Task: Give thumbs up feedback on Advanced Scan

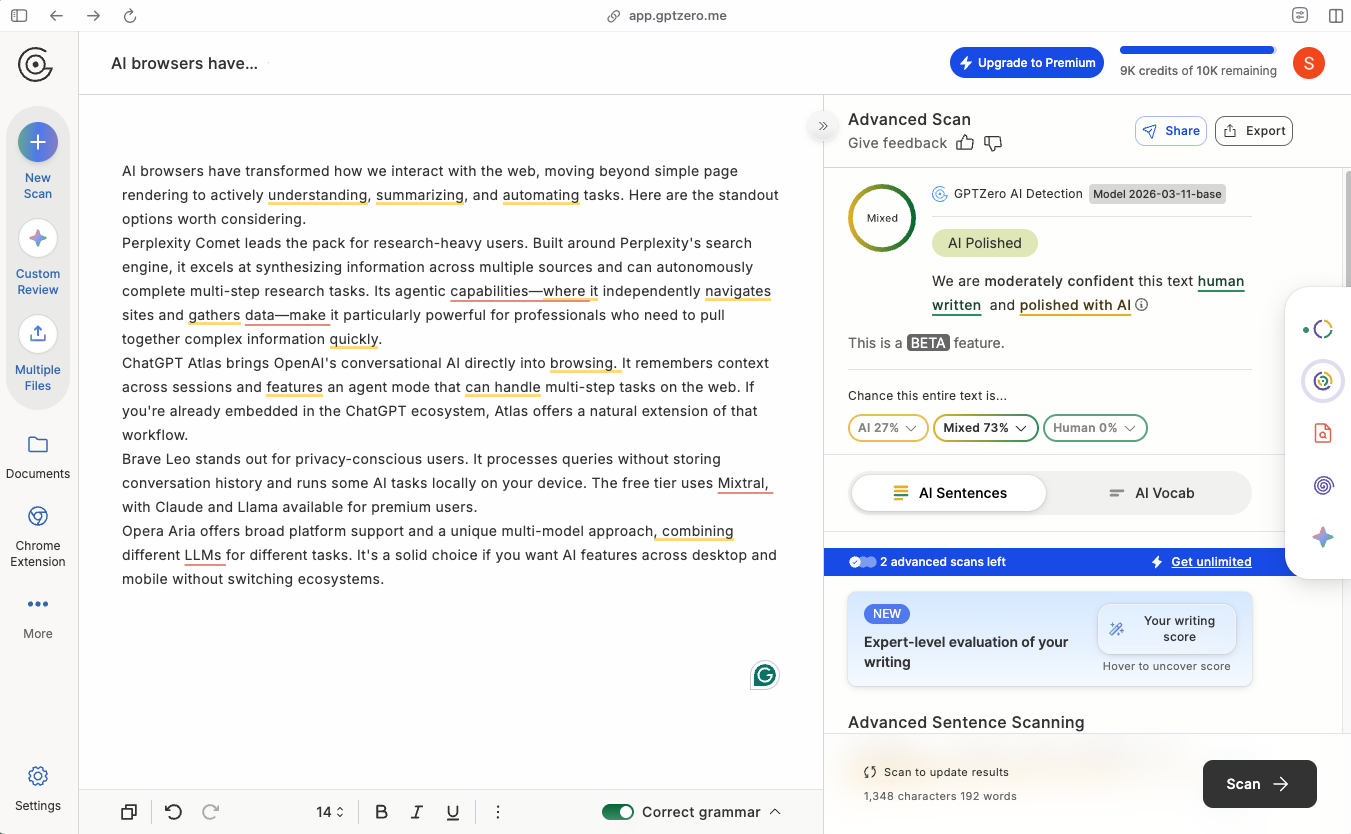Action: (964, 143)
